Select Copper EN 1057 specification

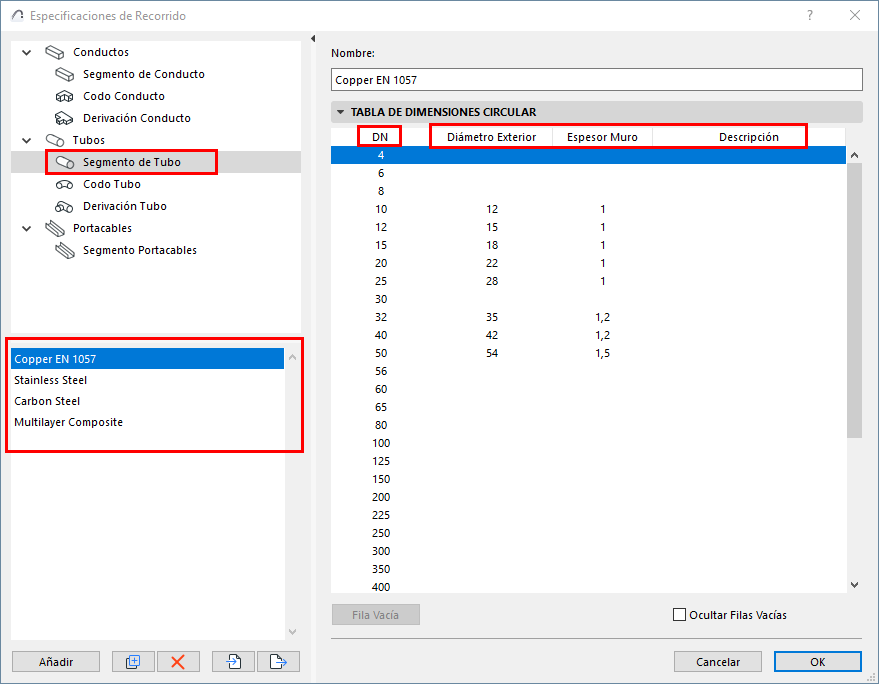[x=147, y=359]
